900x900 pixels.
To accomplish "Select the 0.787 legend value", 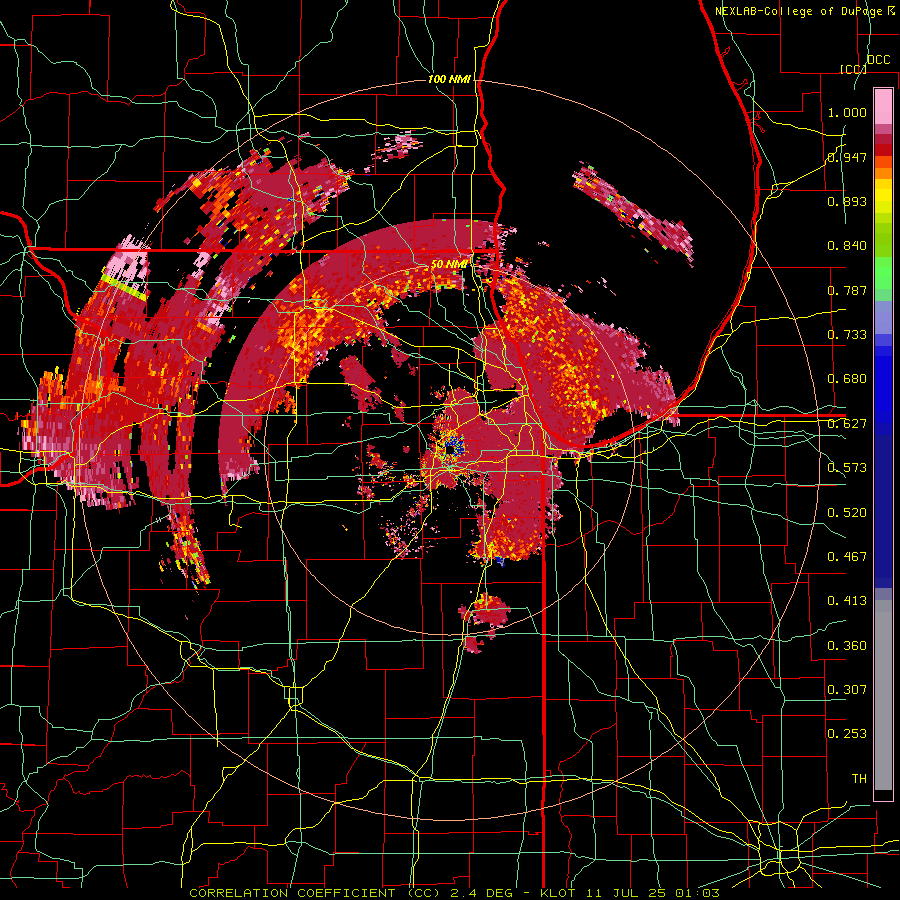I will coord(847,290).
